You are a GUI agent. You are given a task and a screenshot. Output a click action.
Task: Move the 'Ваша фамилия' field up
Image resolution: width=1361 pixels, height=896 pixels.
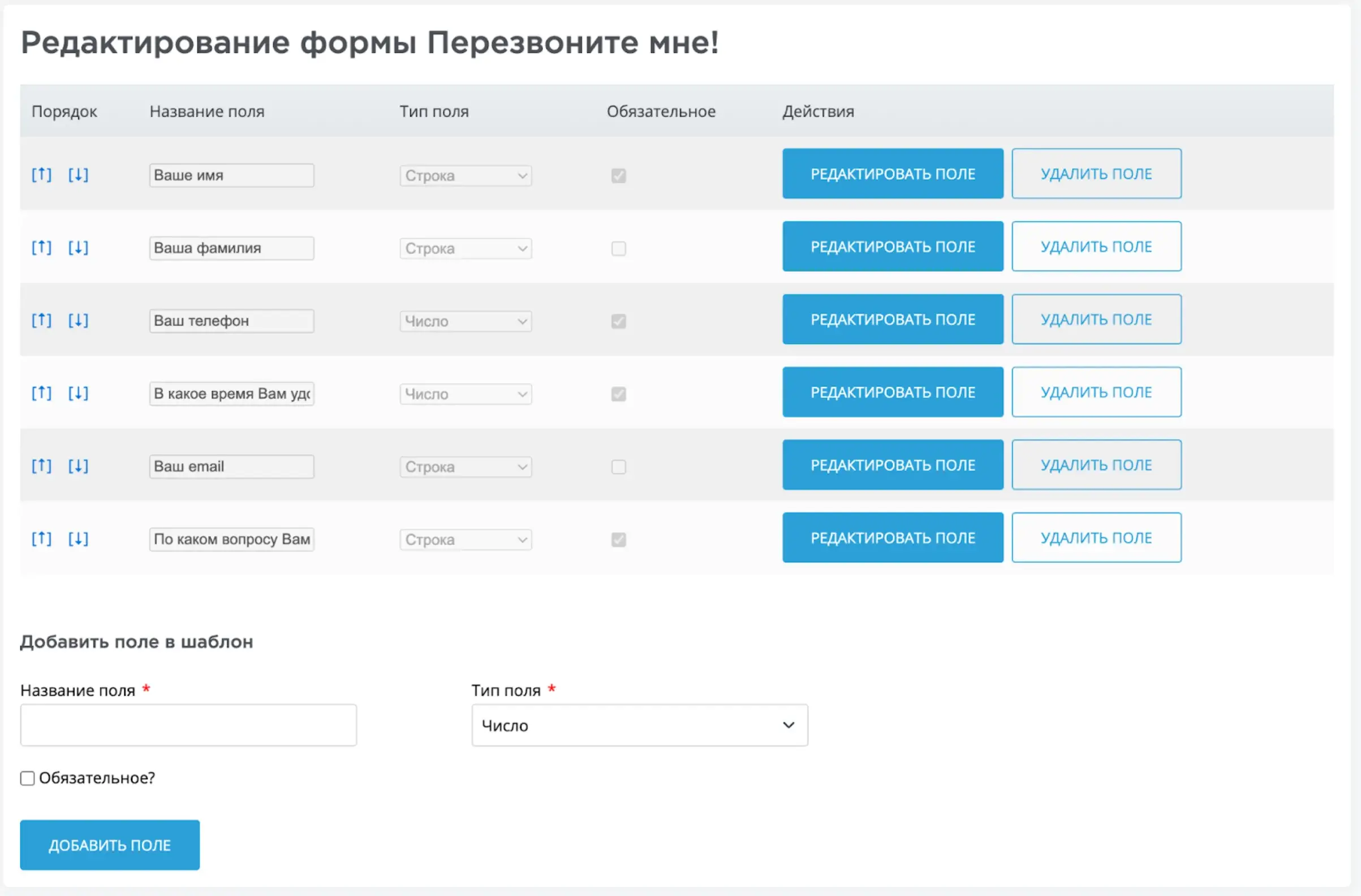point(41,248)
